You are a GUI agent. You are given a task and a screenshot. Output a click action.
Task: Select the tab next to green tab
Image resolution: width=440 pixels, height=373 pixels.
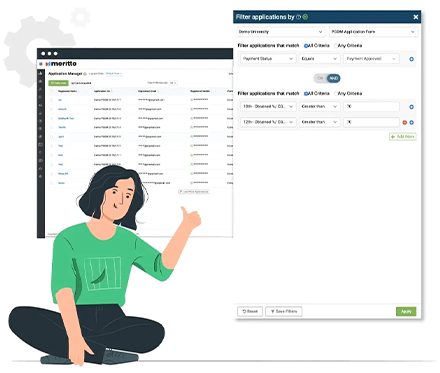click(x=81, y=83)
